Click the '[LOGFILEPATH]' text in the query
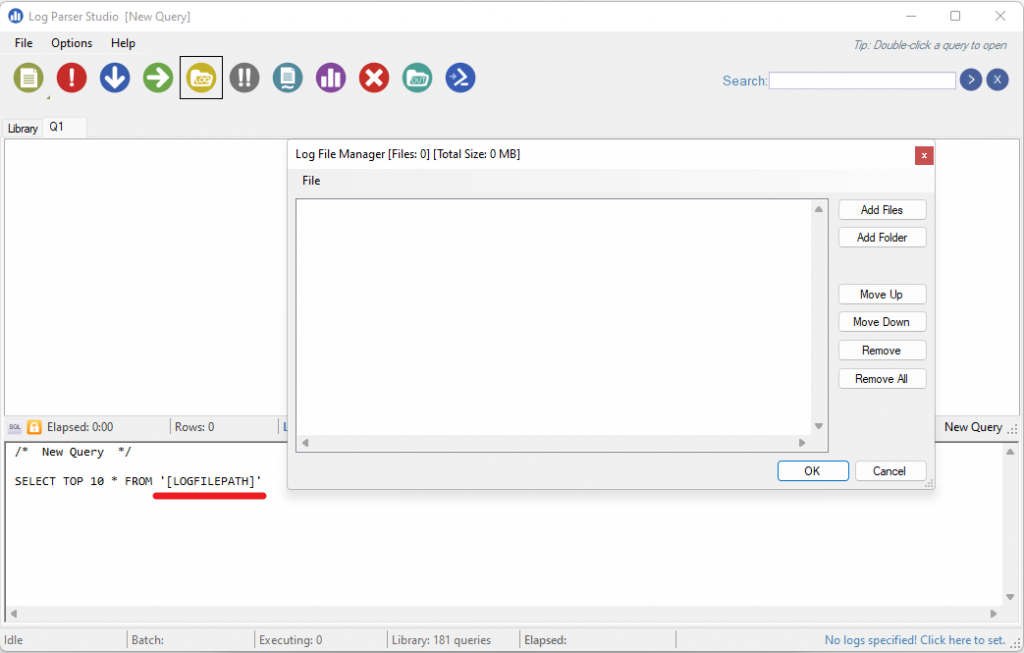The height and width of the screenshot is (653, 1024). tap(210, 481)
